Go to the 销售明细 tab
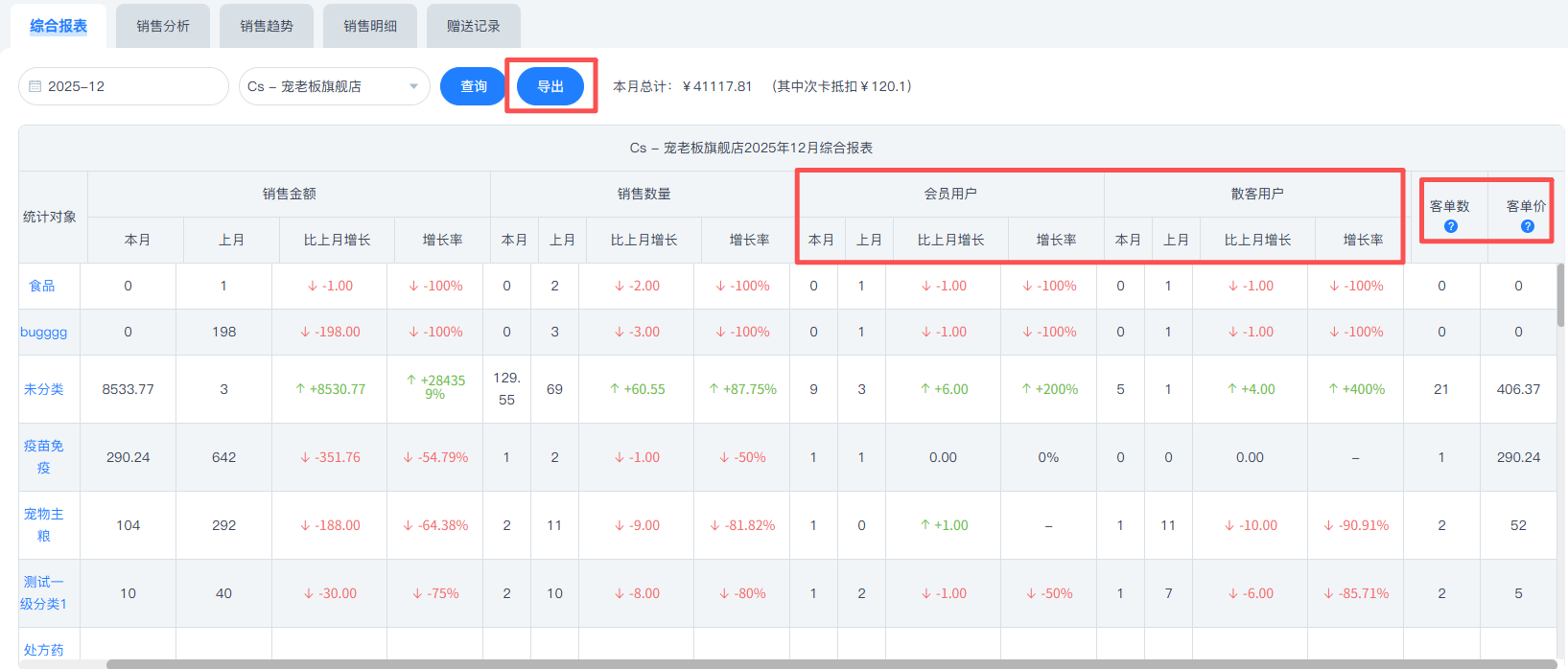The height and width of the screenshot is (669, 1568). tap(370, 26)
